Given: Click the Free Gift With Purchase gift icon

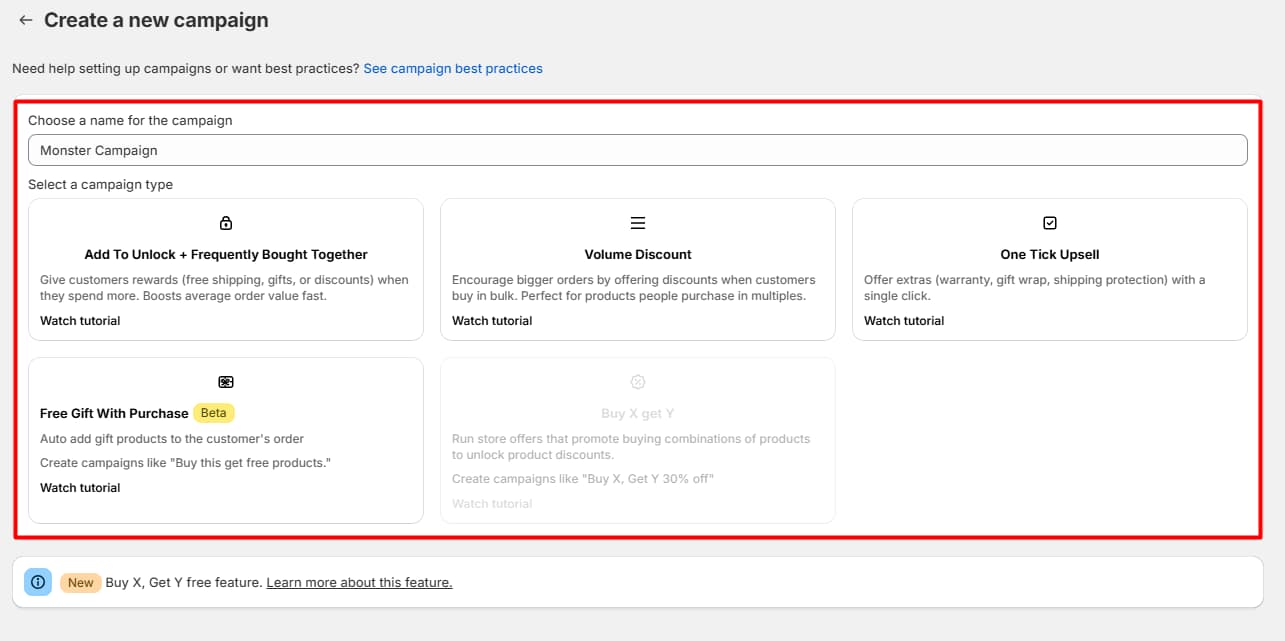Looking at the screenshot, I should (x=226, y=382).
